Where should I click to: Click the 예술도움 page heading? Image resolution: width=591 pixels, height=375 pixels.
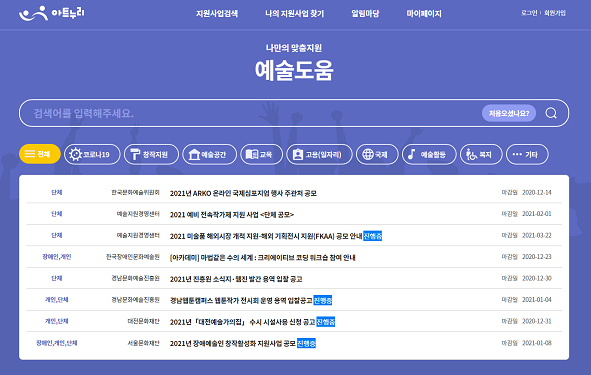pos(294,70)
